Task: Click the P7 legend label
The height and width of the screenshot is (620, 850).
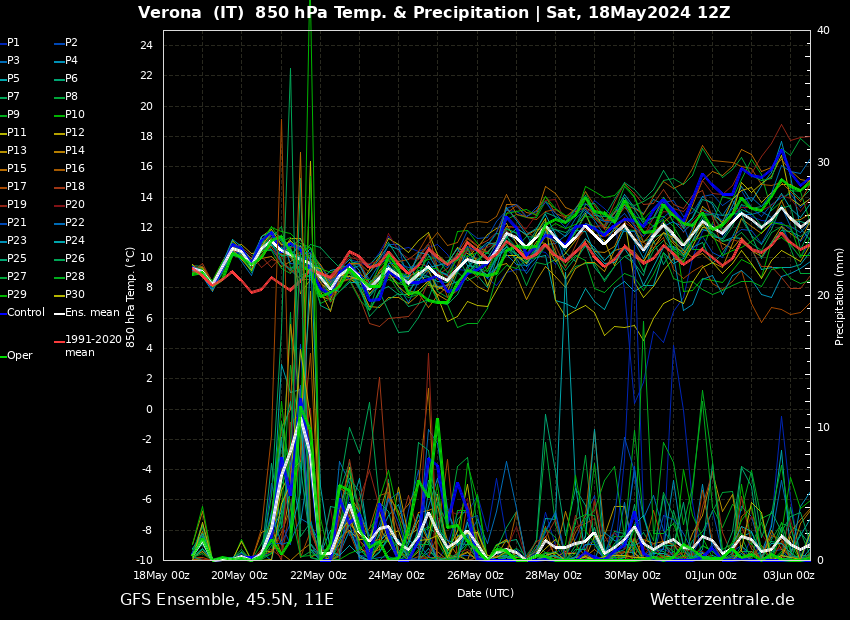Action: (x=13, y=96)
